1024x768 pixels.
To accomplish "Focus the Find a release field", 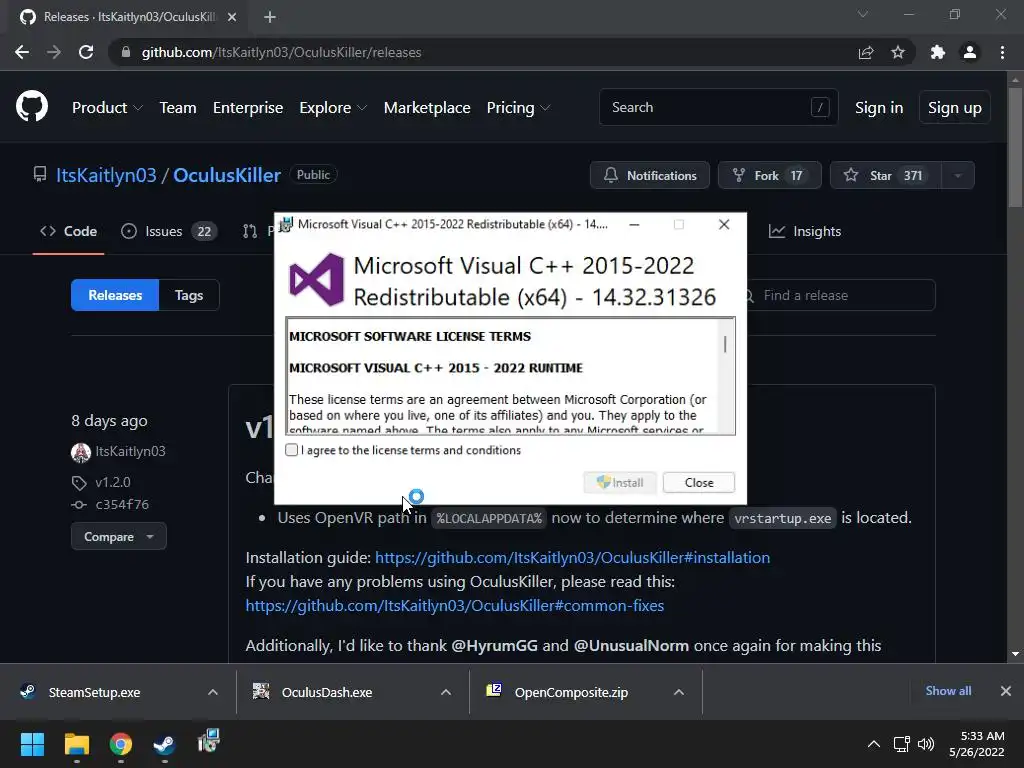I will [x=841, y=295].
